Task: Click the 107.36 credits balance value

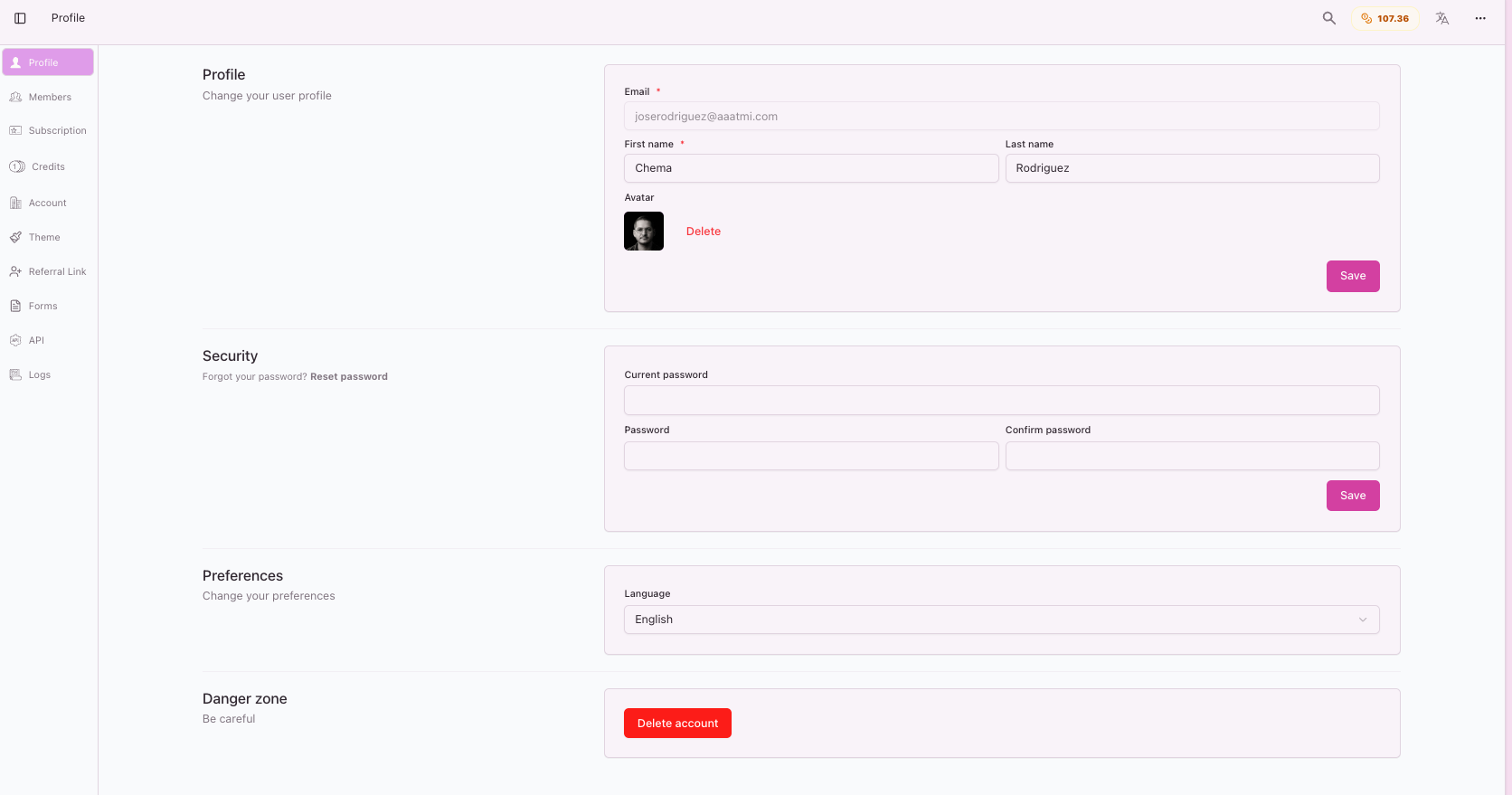Action: click(x=1393, y=18)
